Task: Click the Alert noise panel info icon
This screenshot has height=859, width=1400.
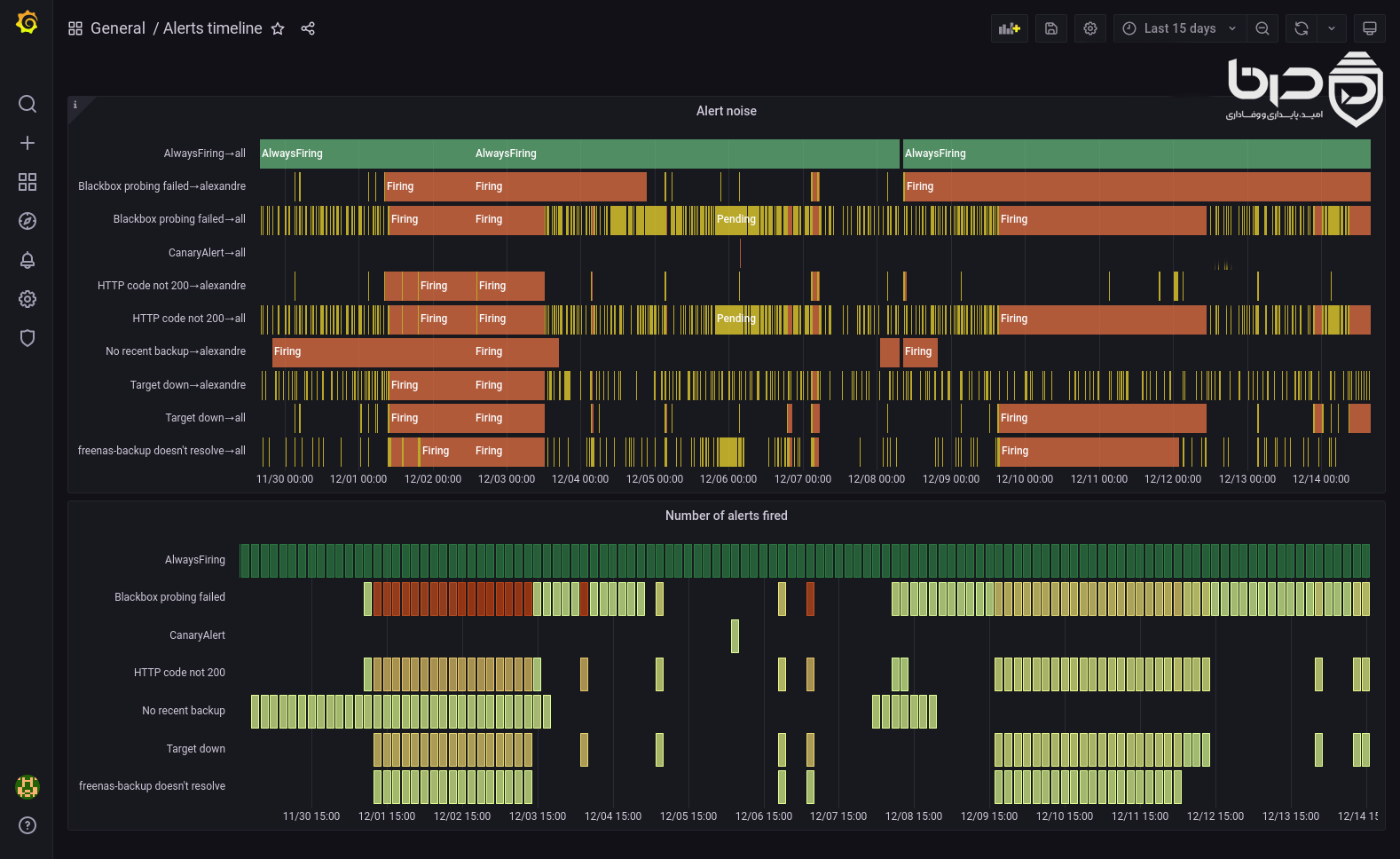Action: click(75, 105)
